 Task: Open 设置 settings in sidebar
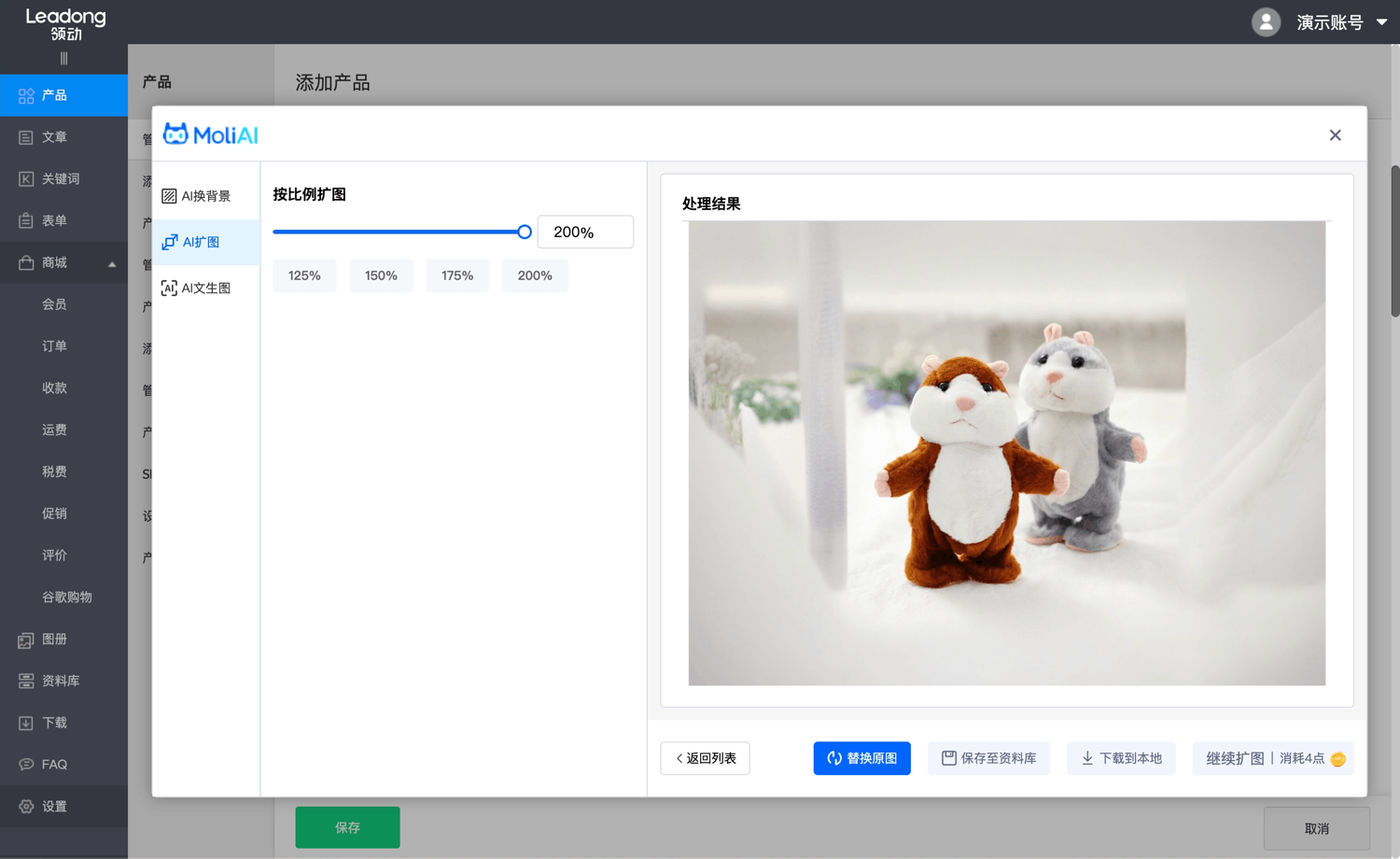click(53, 807)
